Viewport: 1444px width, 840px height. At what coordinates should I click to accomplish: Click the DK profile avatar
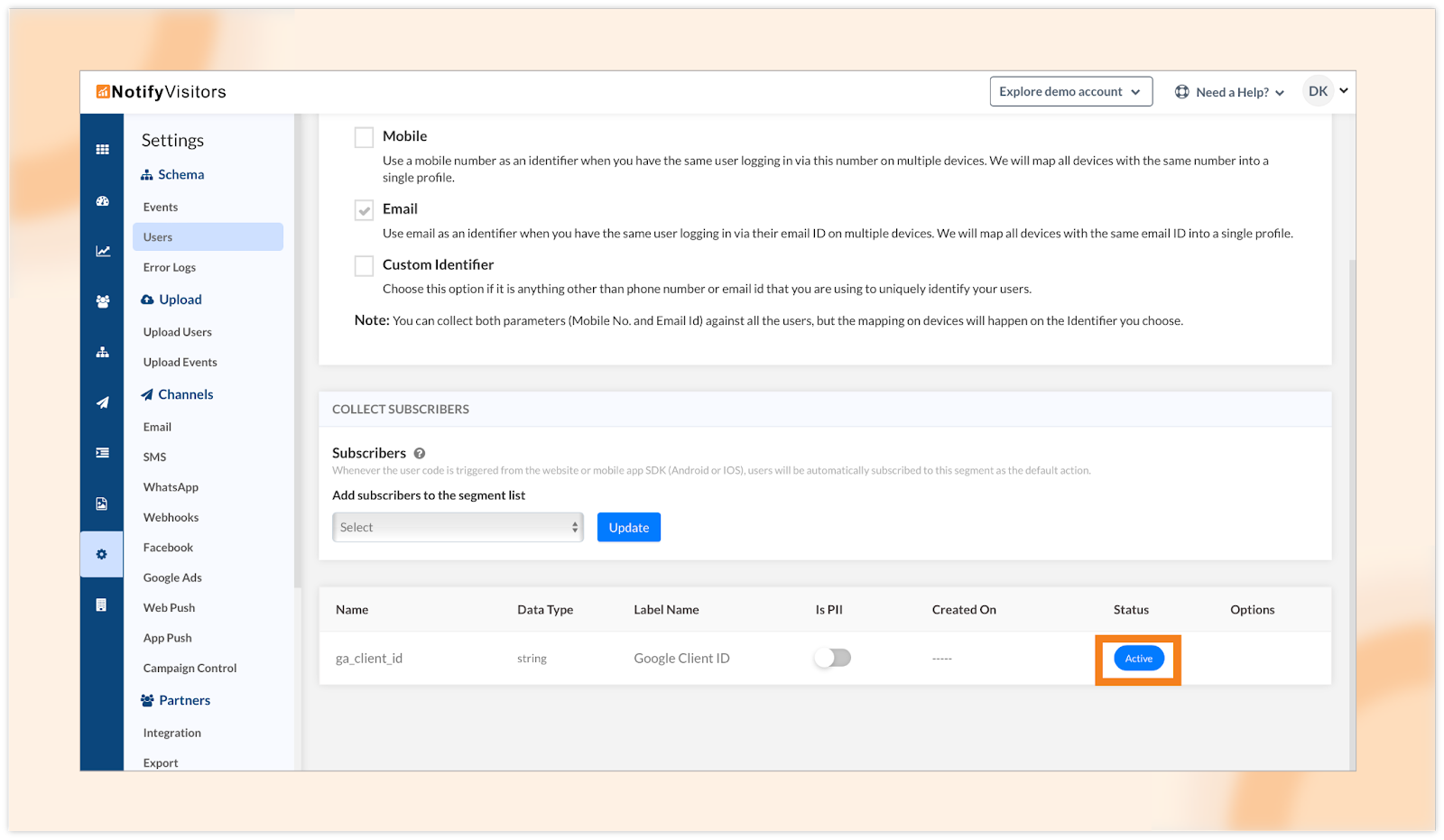[x=1318, y=91]
